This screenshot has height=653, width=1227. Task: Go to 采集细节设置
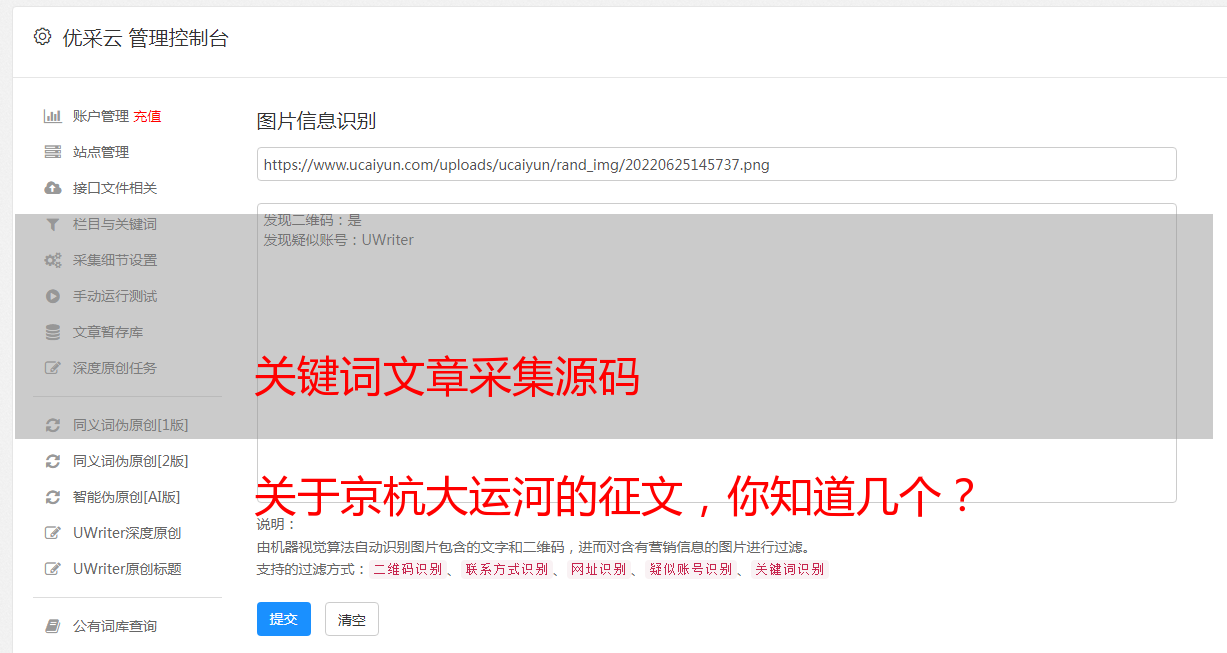pos(115,260)
